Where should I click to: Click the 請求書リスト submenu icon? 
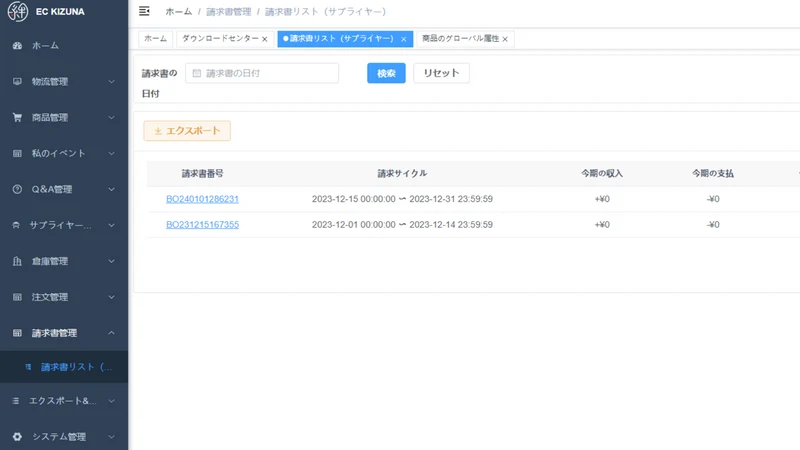tap(28, 367)
